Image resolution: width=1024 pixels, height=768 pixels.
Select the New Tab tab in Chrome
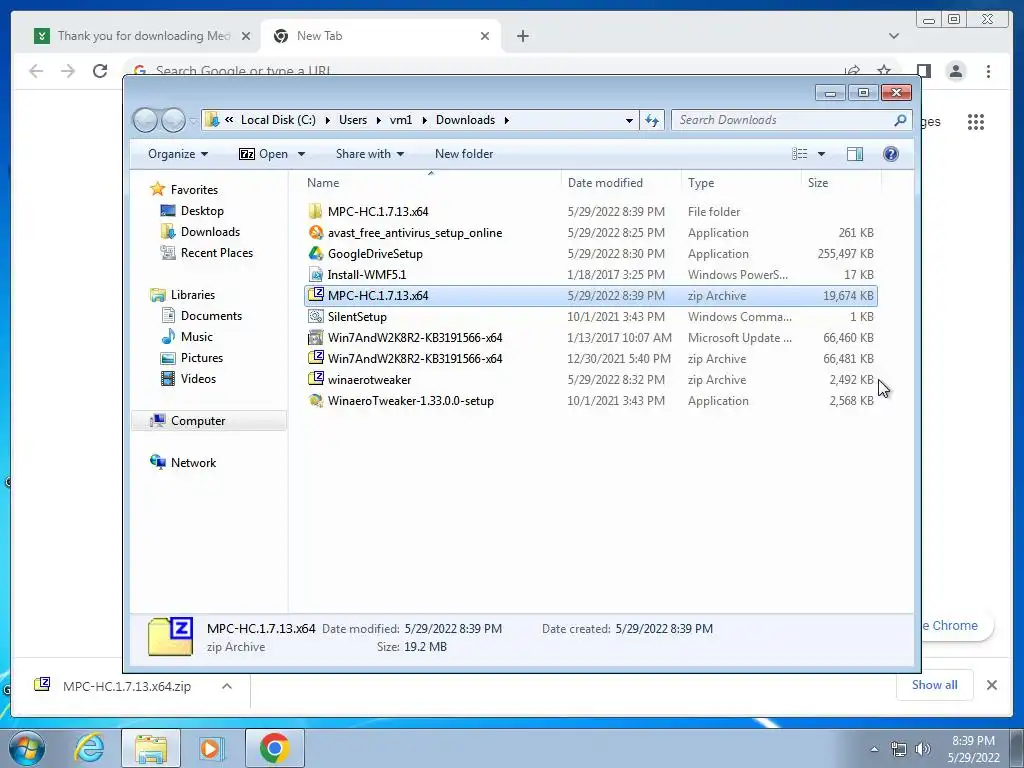click(x=381, y=36)
